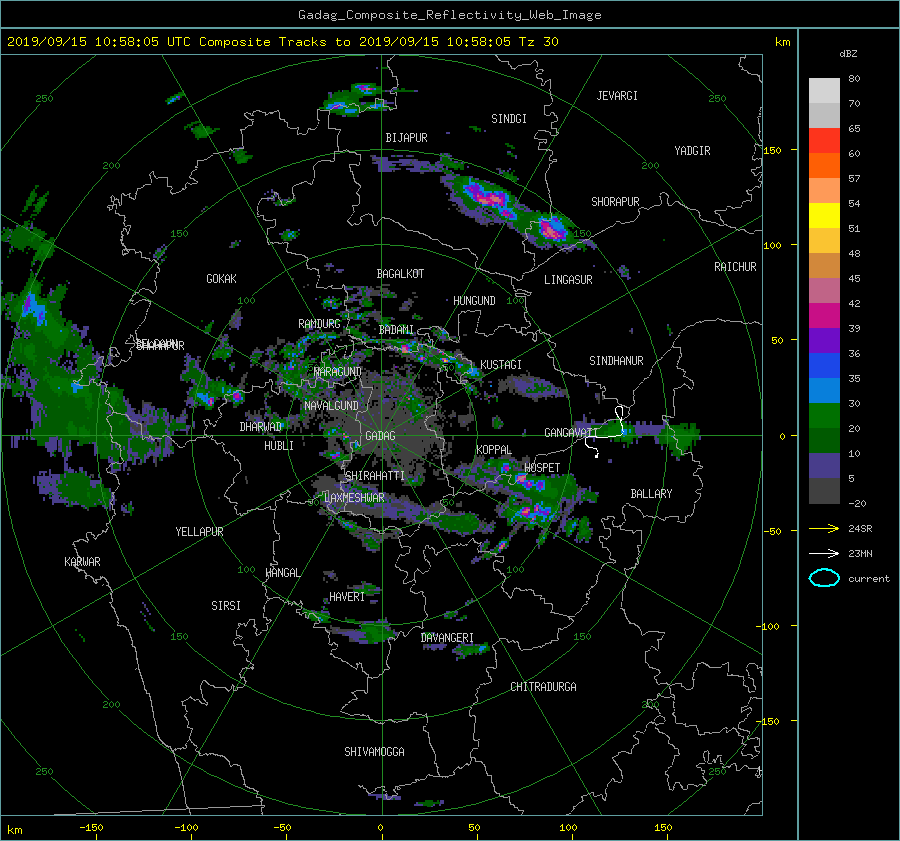Click the JEVARGI label
The height and width of the screenshot is (841, 900).
point(617,96)
